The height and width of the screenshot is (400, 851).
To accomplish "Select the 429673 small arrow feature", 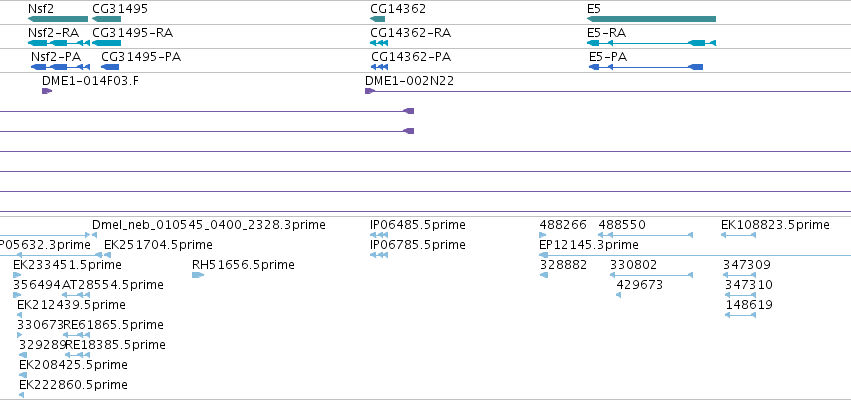I will pos(618,295).
